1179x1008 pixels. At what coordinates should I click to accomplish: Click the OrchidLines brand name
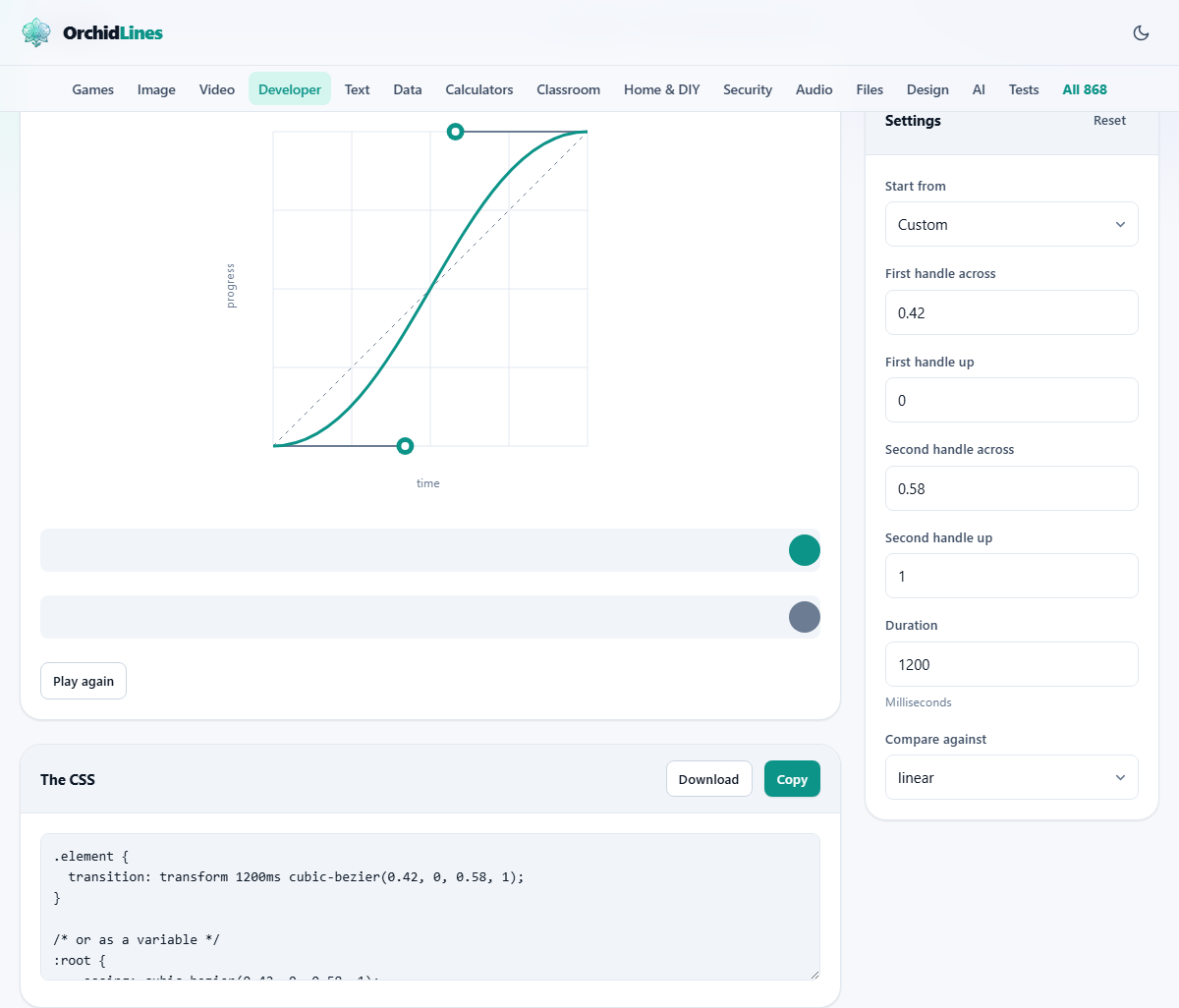113,32
